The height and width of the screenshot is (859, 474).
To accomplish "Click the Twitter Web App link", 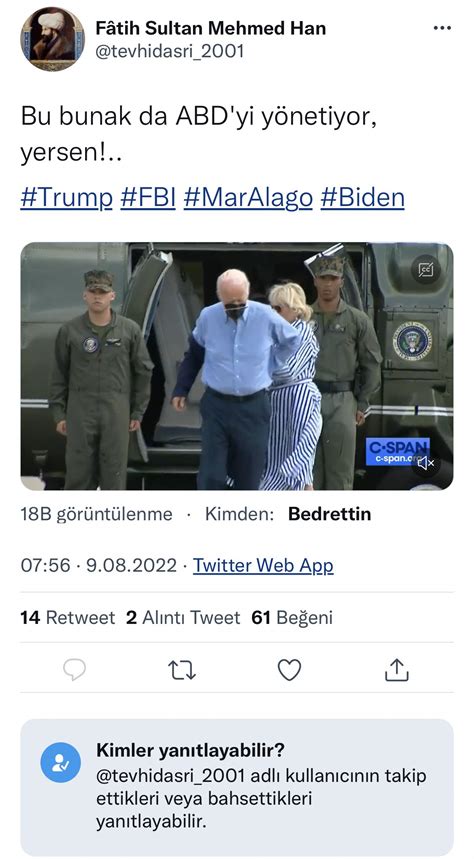I will click(x=263, y=565).
